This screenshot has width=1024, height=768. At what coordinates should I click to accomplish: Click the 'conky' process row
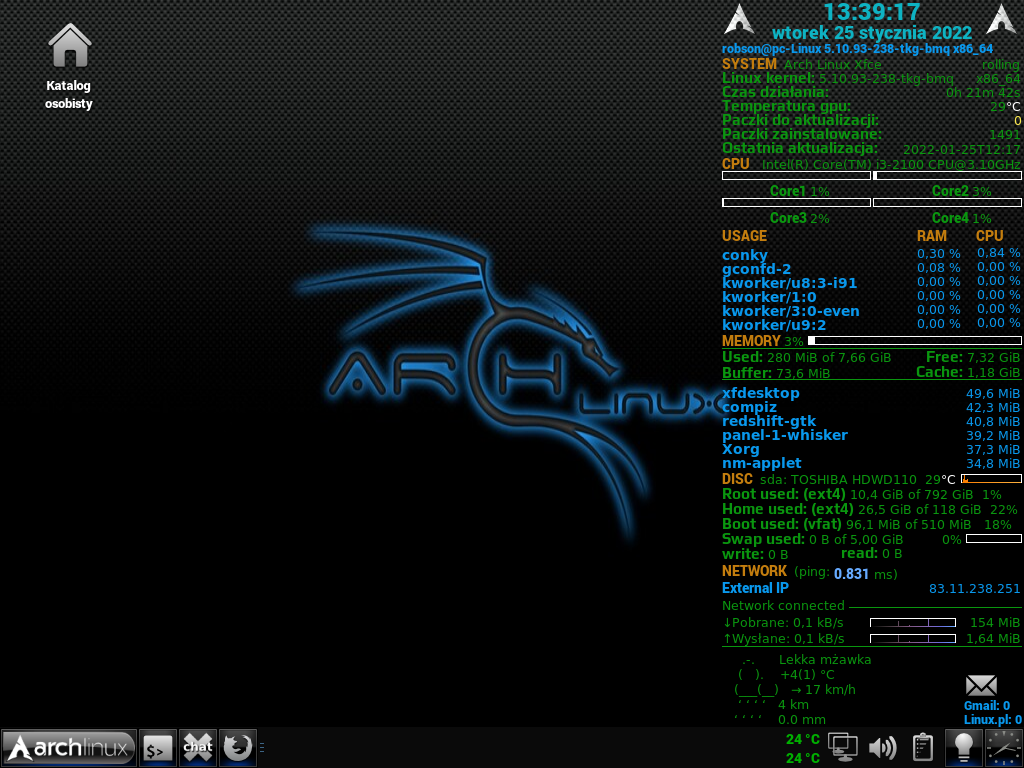tap(871, 254)
